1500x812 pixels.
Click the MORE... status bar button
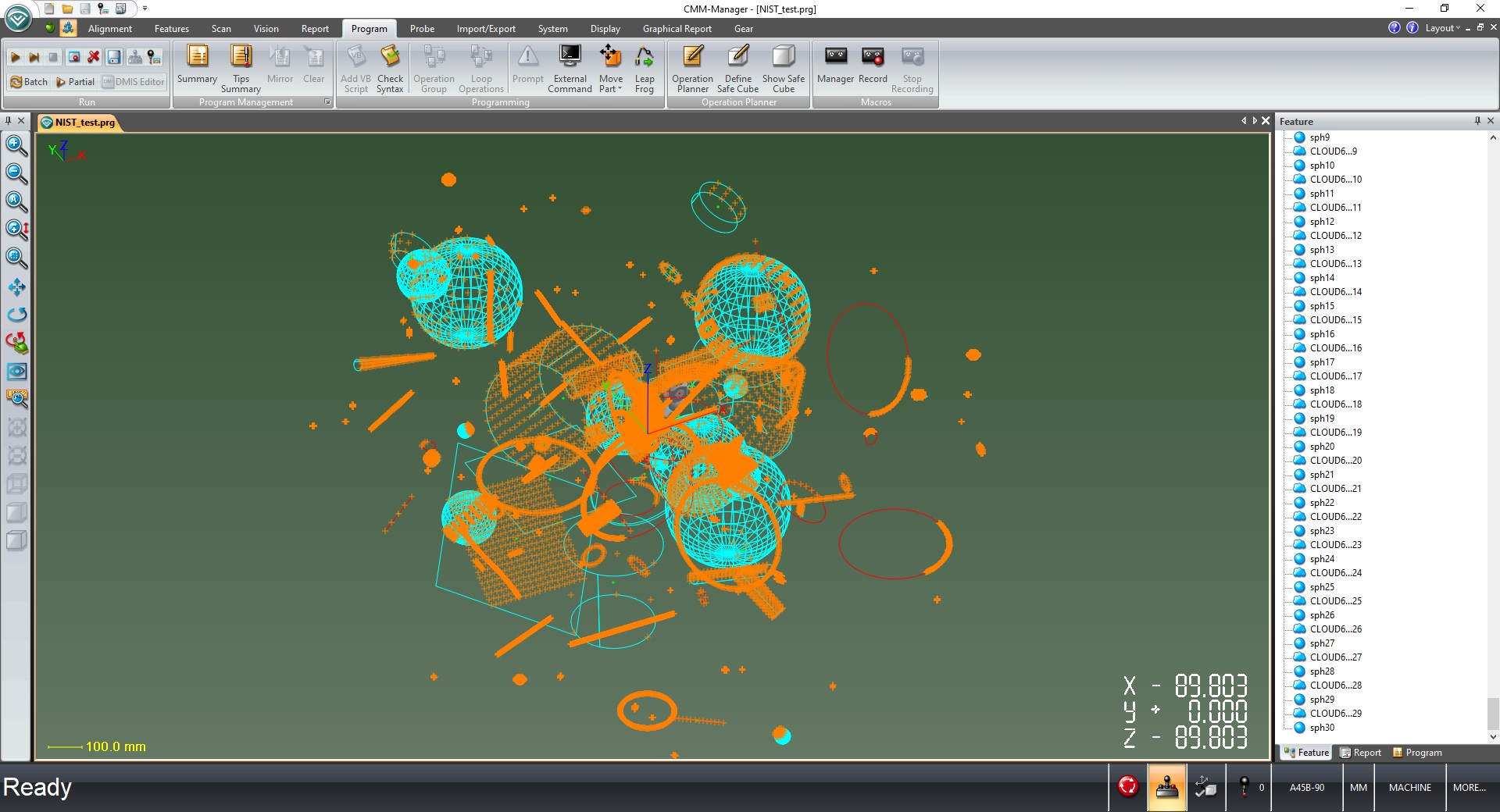pos(1470,788)
